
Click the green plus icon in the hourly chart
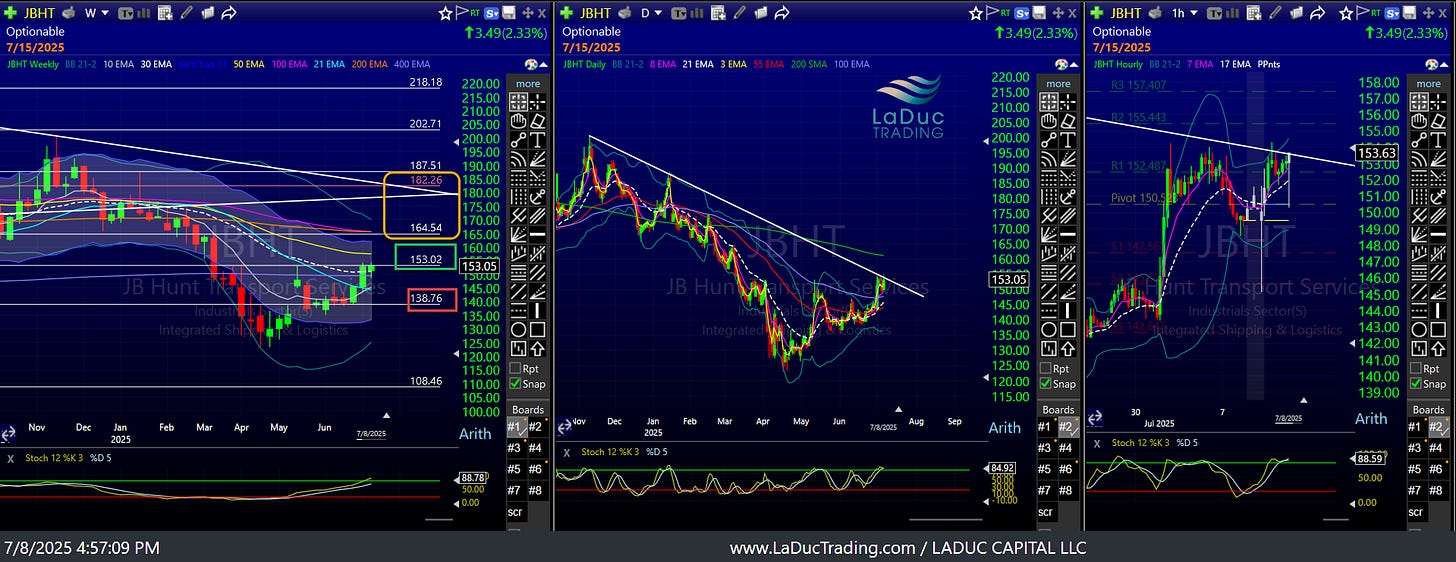pyautogui.click(x=1097, y=13)
